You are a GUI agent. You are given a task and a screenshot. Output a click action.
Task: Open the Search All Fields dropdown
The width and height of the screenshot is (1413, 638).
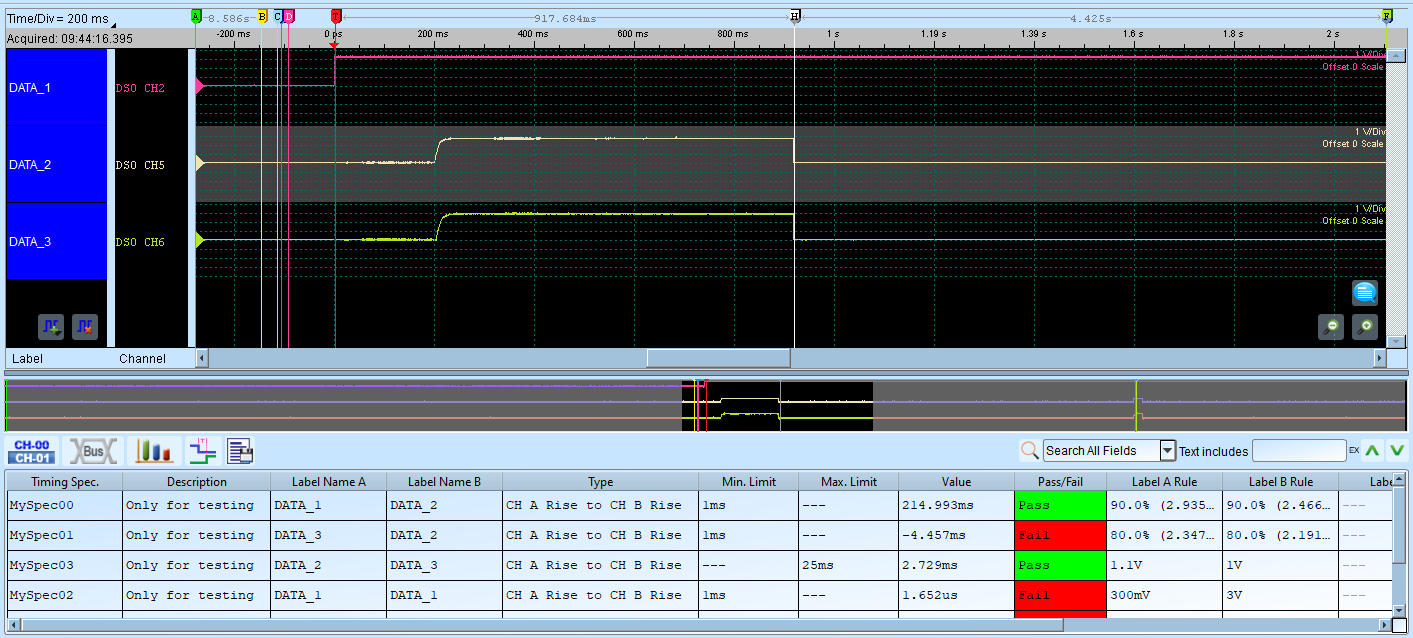pyautogui.click(x=1167, y=451)
